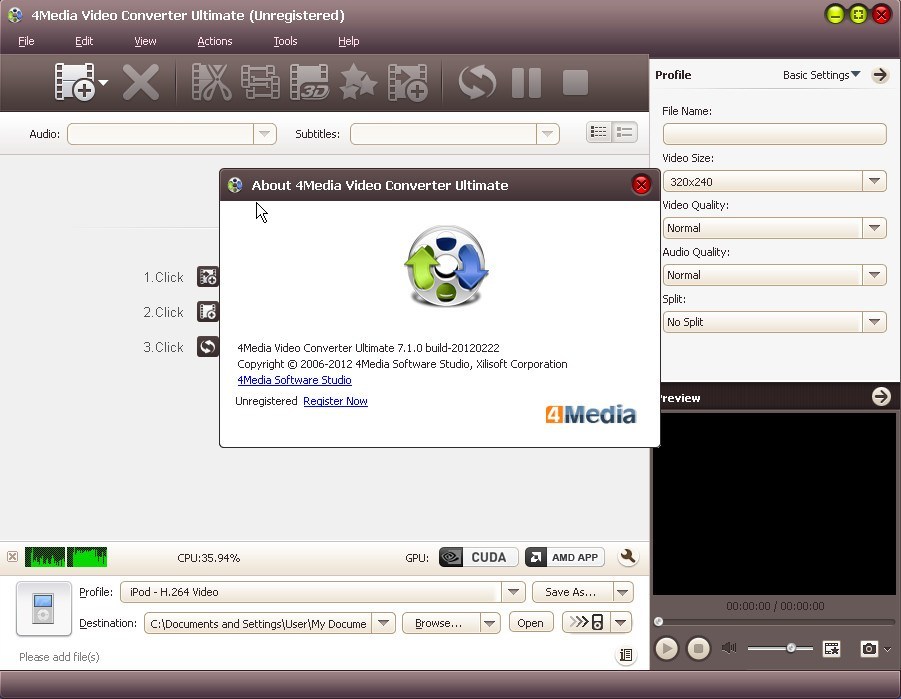Open the Tools menu
The image size is (901, 699).
[x=285, y=41]
